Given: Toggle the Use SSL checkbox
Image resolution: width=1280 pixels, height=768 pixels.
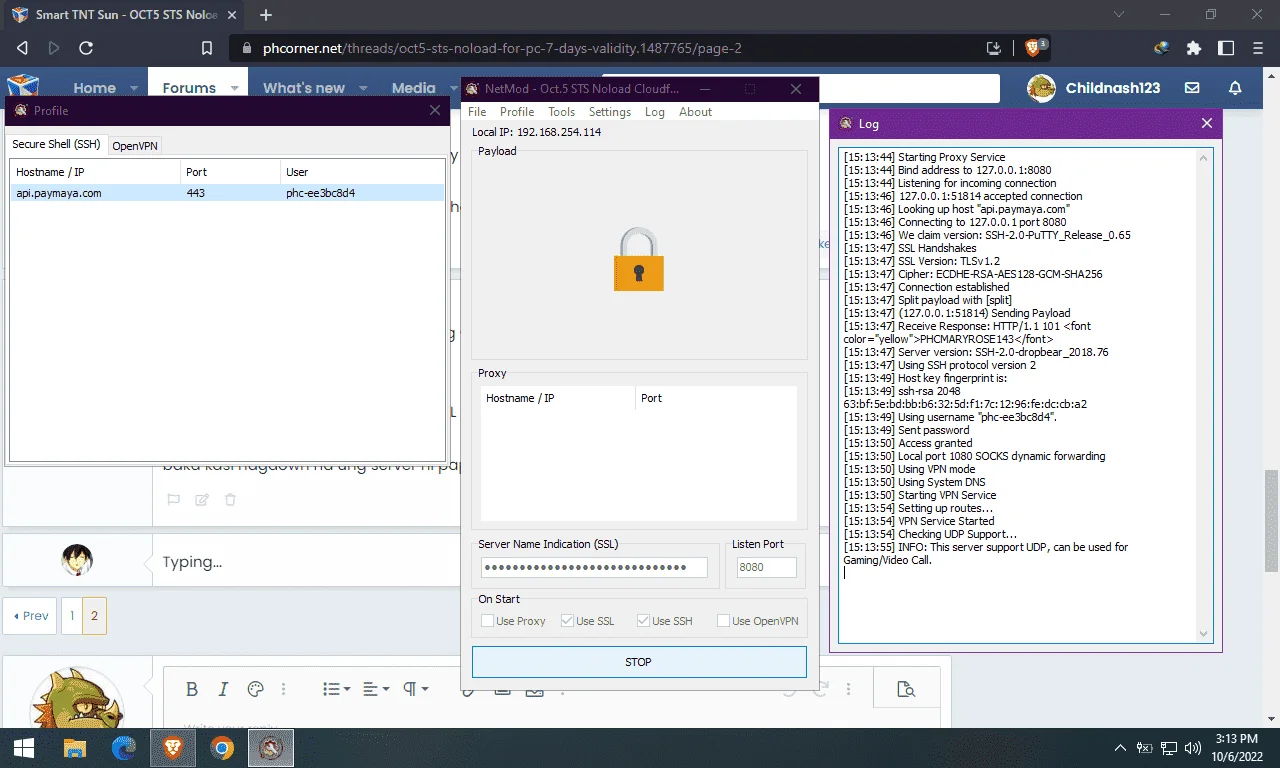Looking at the screenshot, I should [567, 621].
